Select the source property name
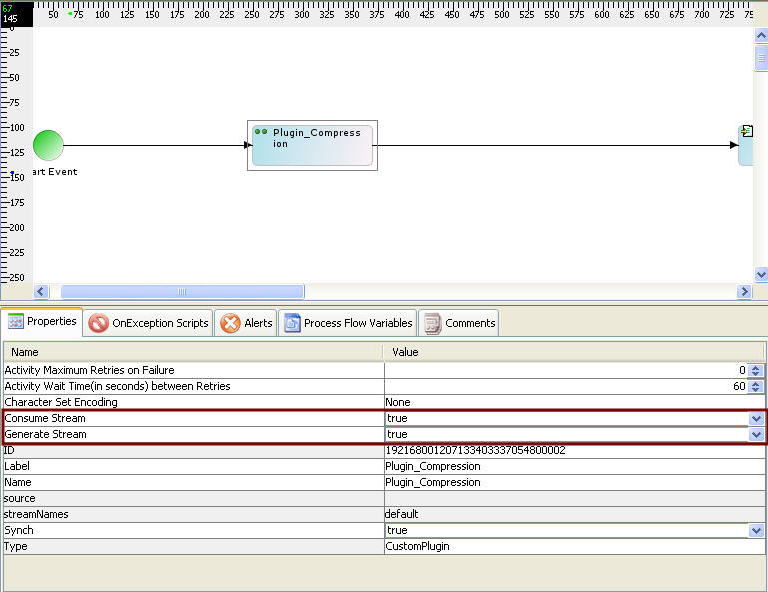 pyautogui.click(x=20, y=498)
